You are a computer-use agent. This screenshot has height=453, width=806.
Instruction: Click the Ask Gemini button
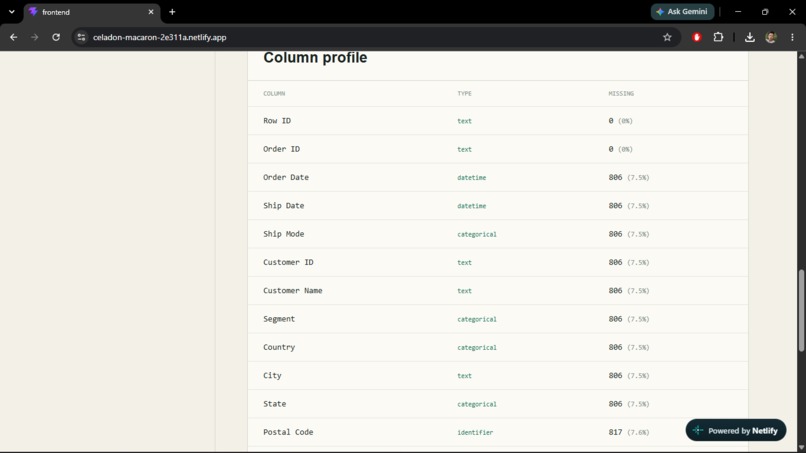pos(682,12)
